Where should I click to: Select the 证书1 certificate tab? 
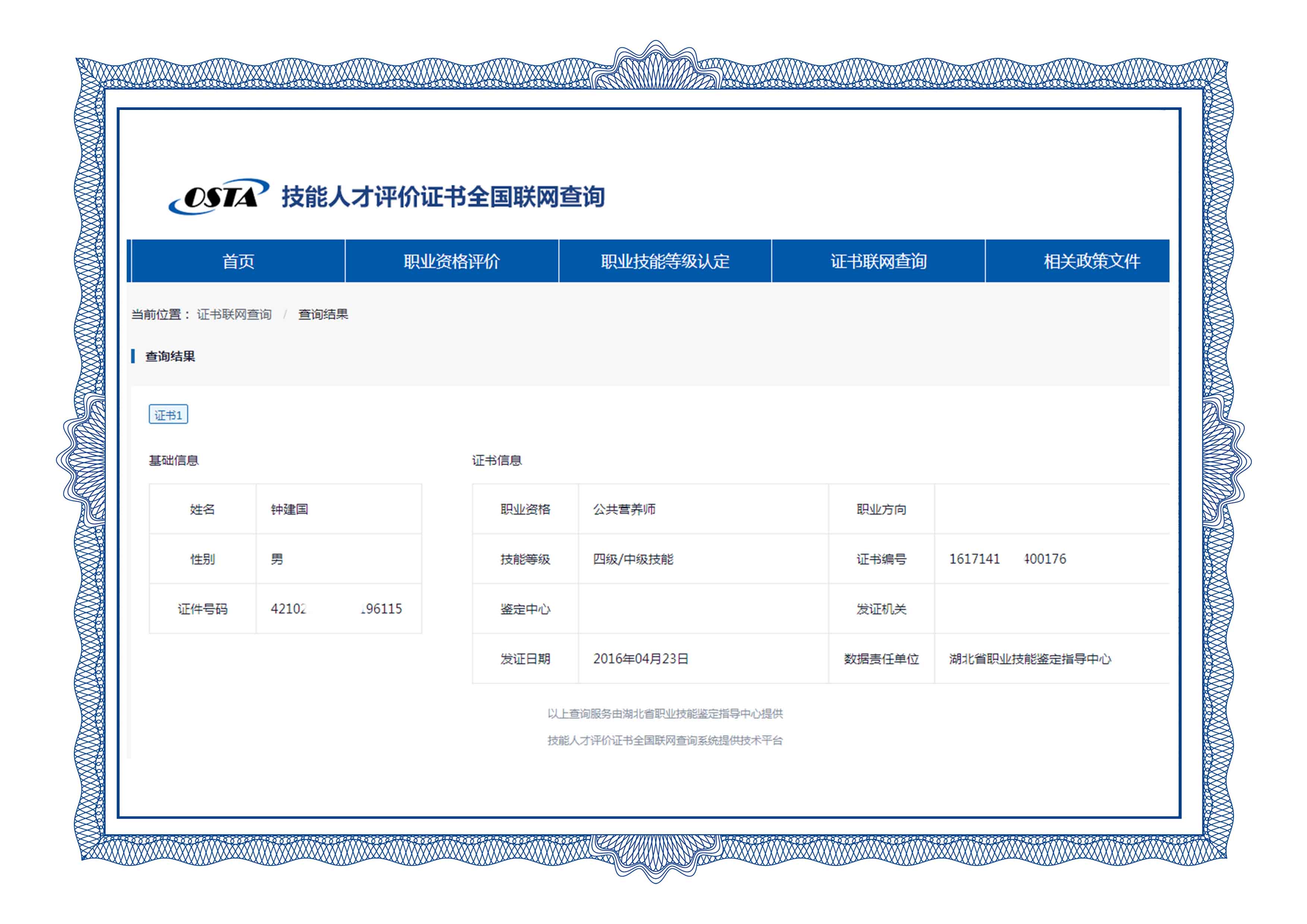(x=168, y=415)
